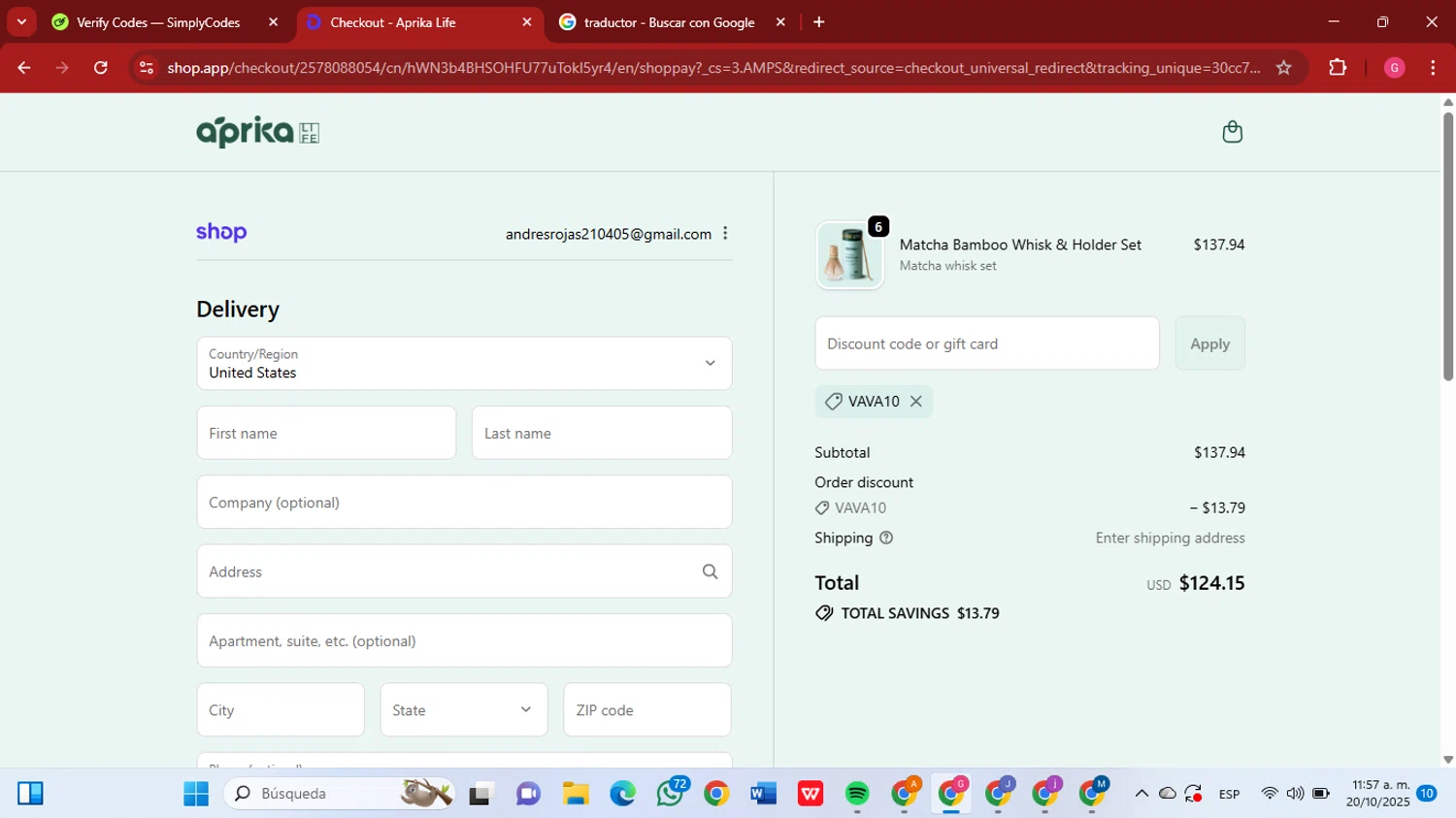Click the address search magnifier icon

[x=710, y=572]
